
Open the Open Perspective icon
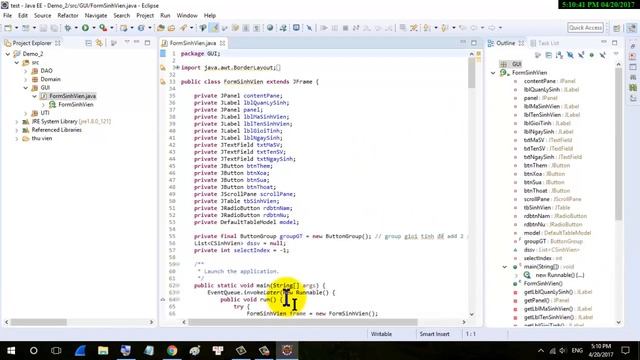(x=617, y=28)
